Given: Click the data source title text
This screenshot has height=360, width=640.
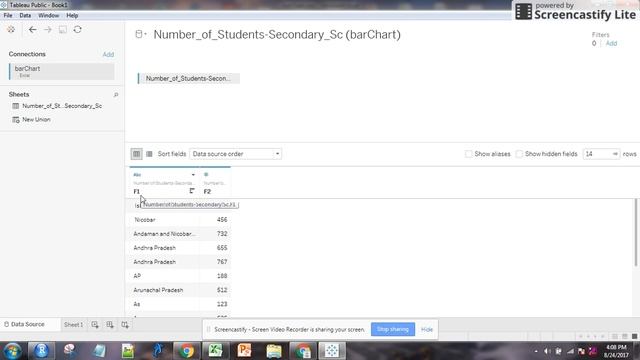Looking at the screenshot, I should (x=277, y=35).
